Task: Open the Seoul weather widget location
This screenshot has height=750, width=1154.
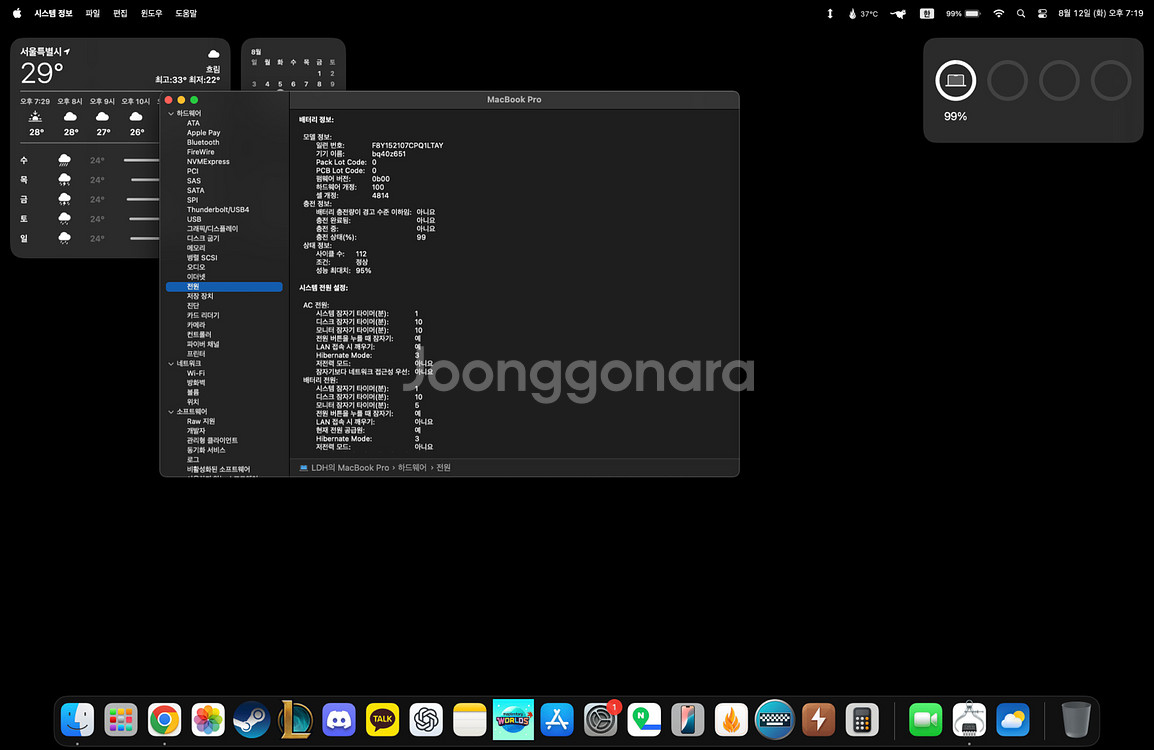Action: point(45,52)
